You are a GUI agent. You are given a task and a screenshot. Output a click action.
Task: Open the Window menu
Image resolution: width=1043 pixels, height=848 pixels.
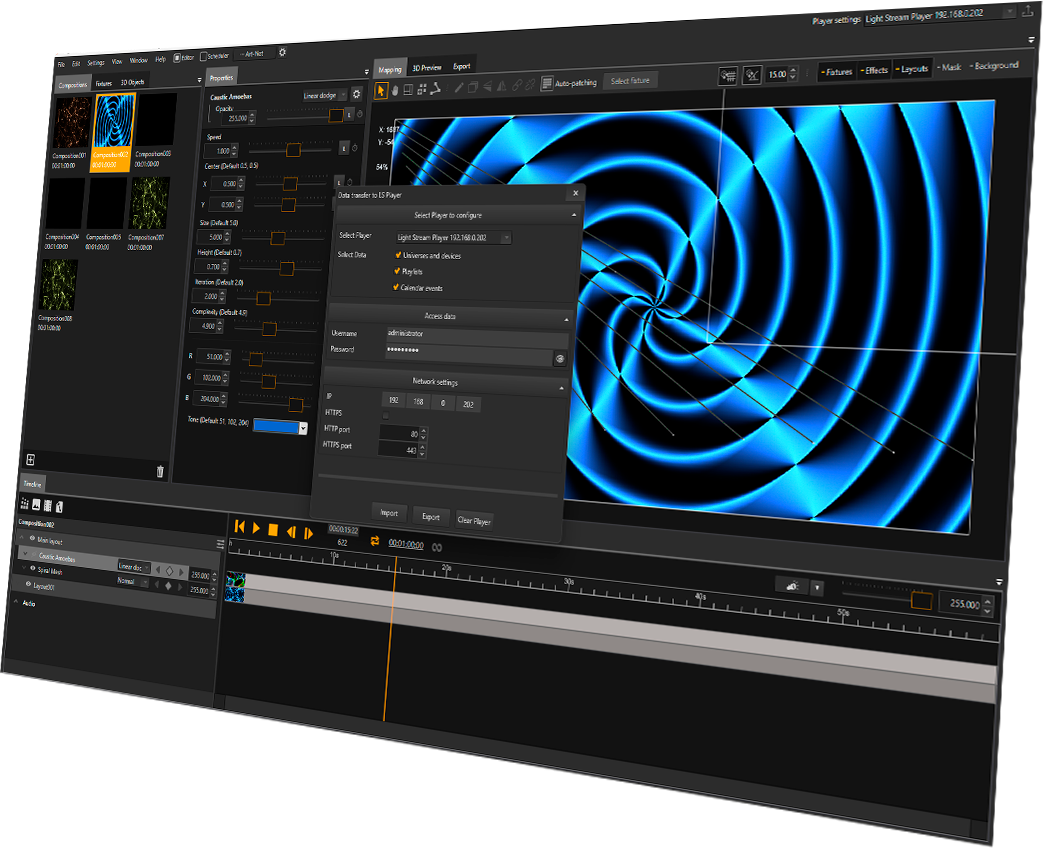pyautogui.click(x=138, y=61)
